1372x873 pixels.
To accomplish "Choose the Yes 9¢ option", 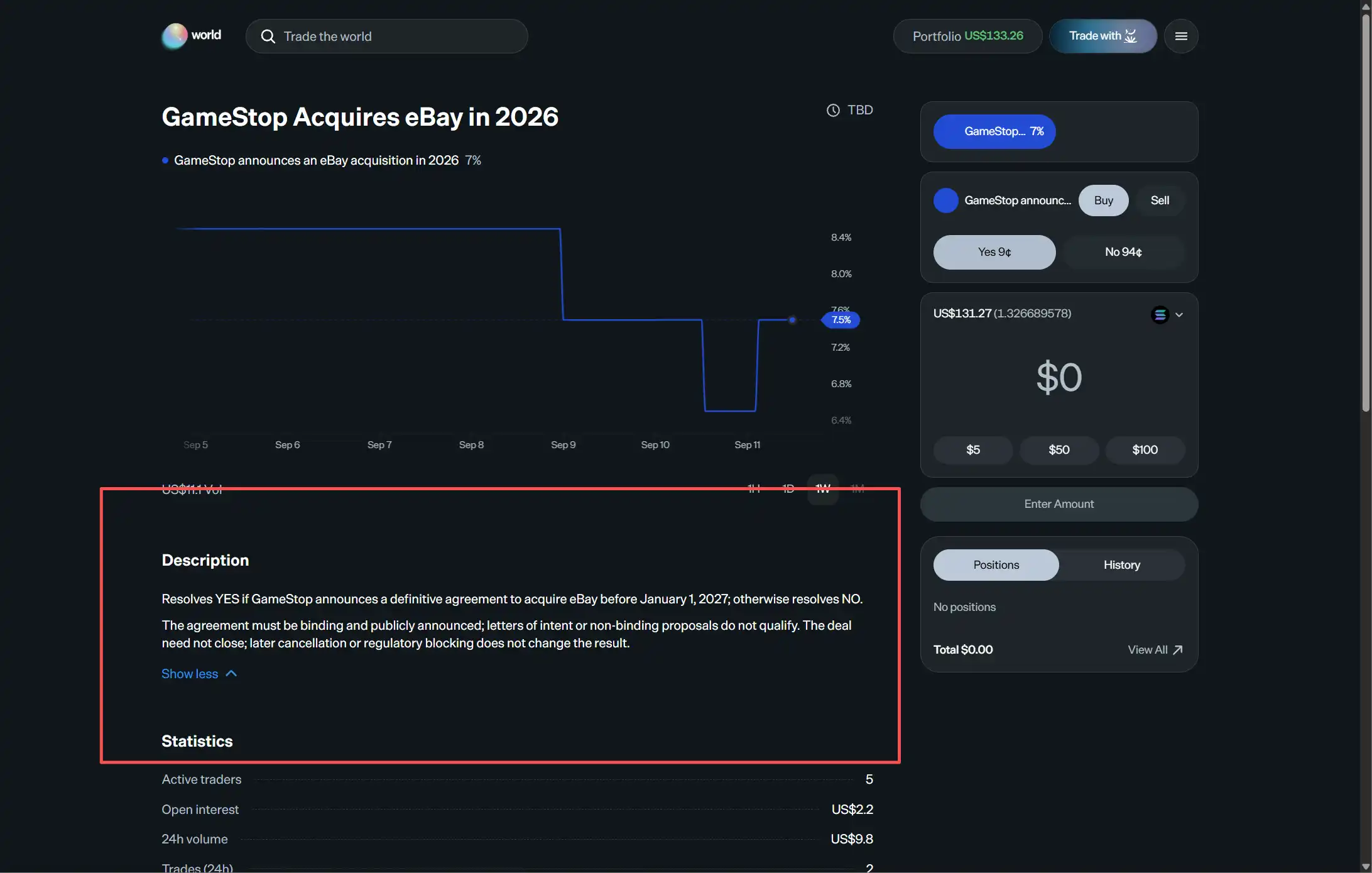I will (x=994, y=252).
